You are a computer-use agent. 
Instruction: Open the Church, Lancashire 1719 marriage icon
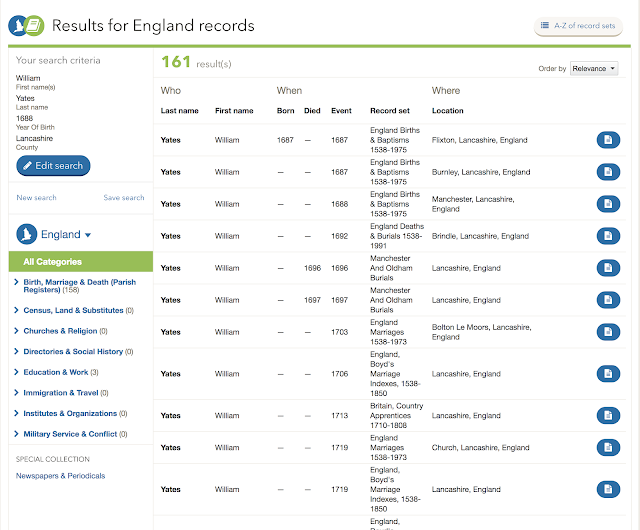(608, 448)
